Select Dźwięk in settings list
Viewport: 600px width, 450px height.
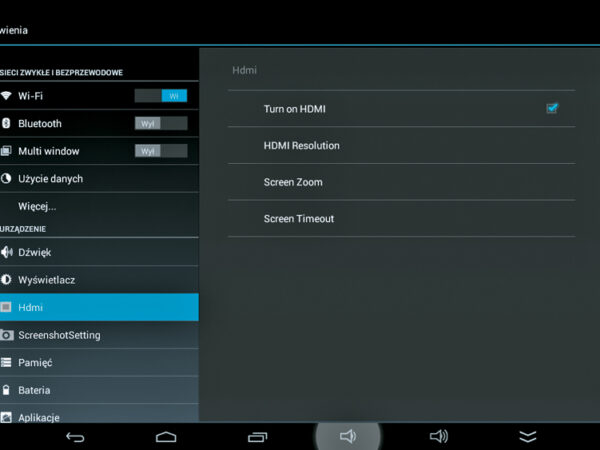(x=34, y=252)
